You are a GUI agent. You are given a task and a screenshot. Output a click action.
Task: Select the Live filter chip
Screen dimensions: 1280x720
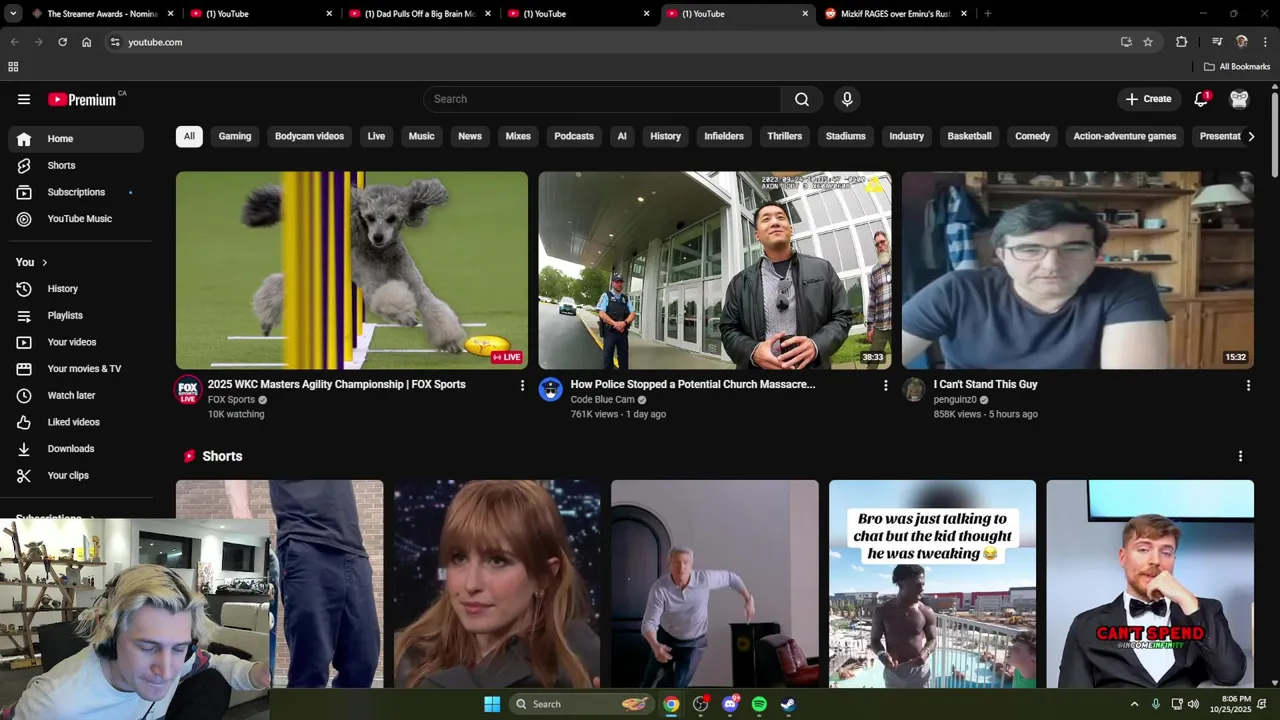tap(376, 136)
